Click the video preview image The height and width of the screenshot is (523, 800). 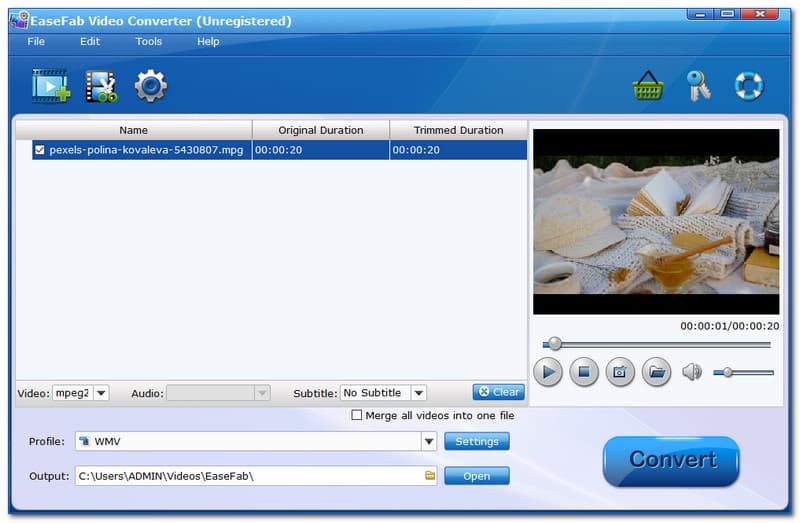click(x=656, y=221)
